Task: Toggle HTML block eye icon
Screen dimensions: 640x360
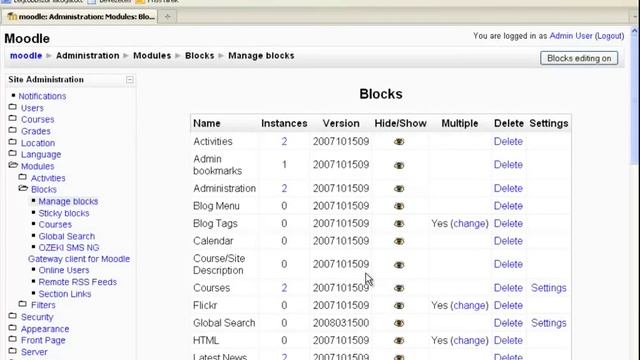Action: 399,341
